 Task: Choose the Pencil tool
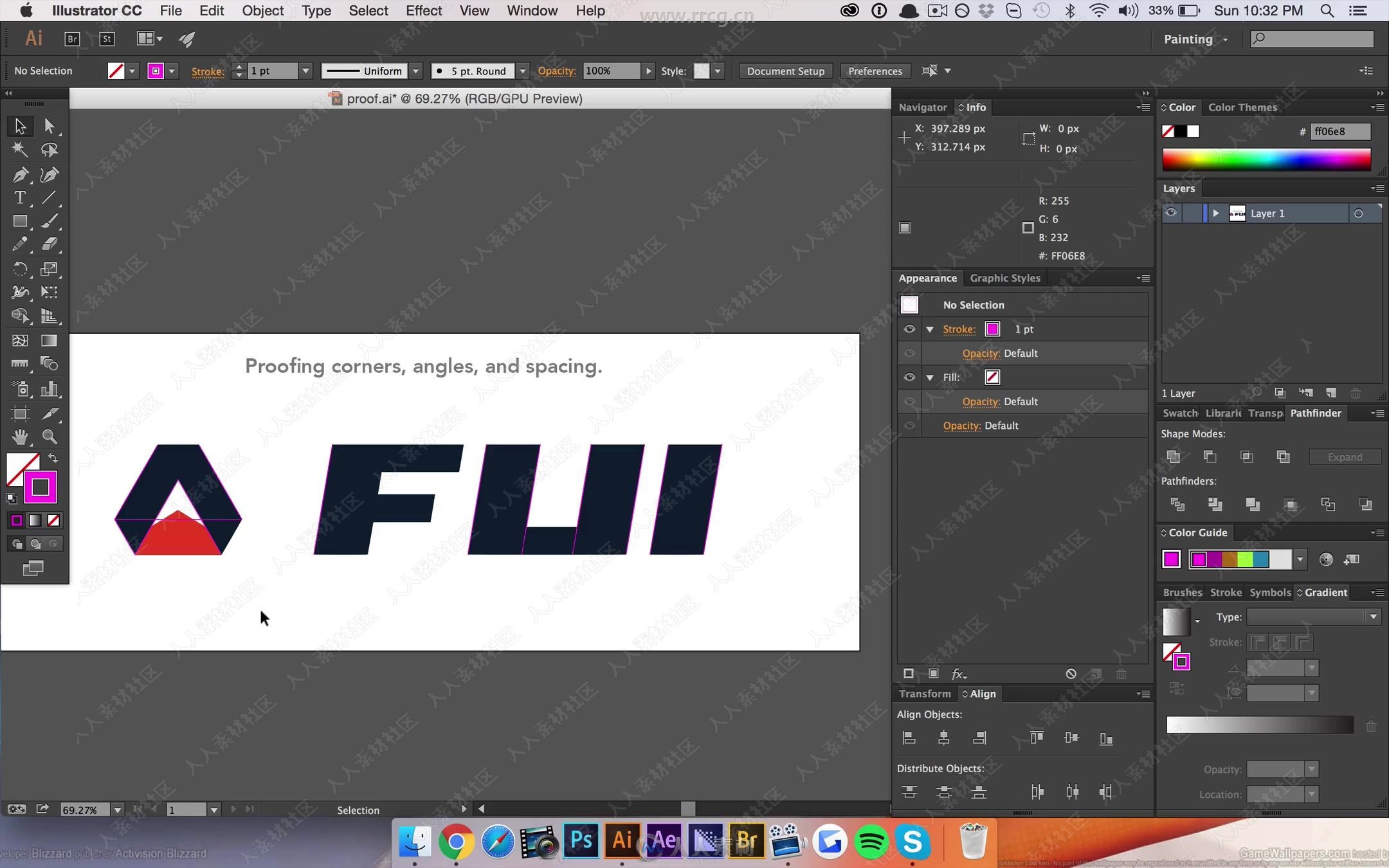tap(20, 244)
